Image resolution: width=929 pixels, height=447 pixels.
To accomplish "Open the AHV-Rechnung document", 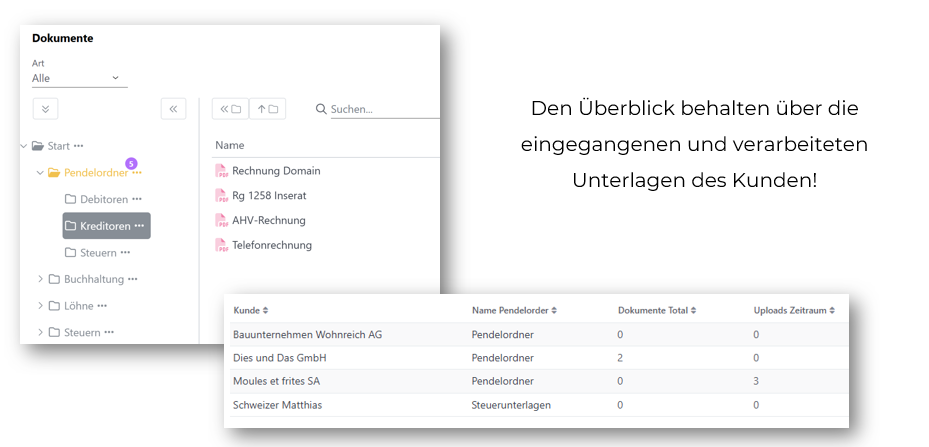I will click(268, 220).
